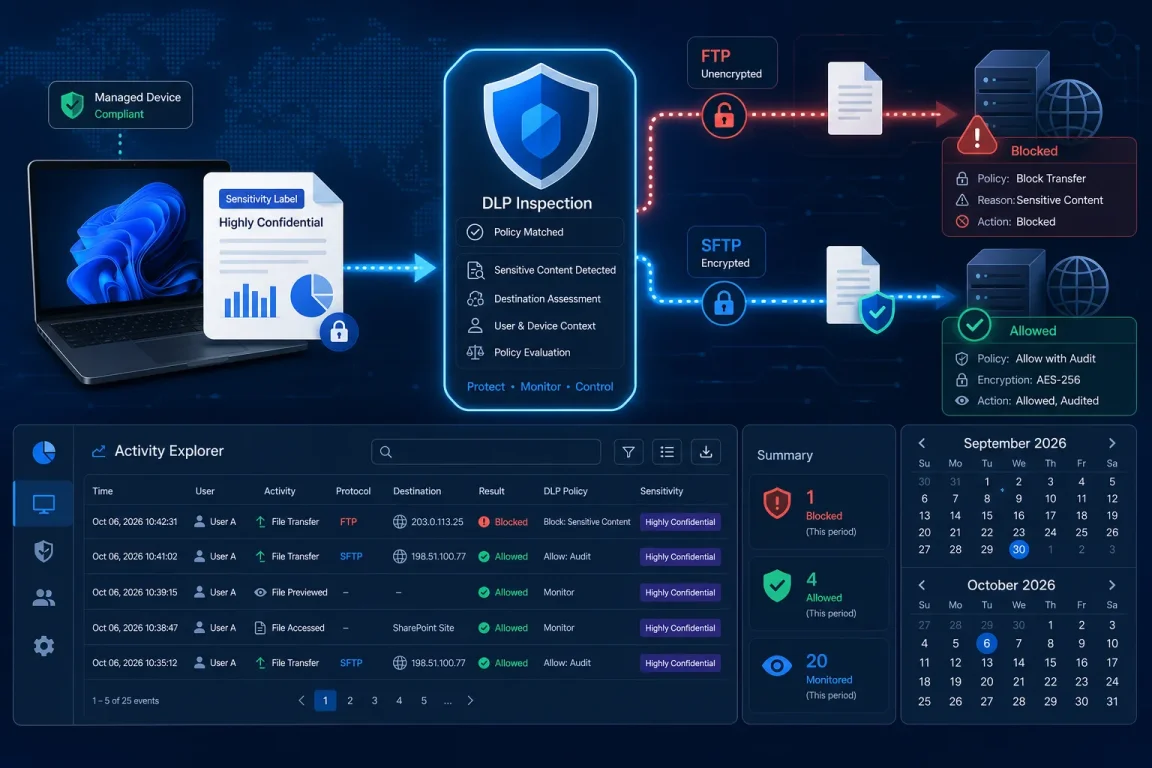The width and height of the screenshot is (1152, 768).
Task: Go to previous month from October 2026
Action: (x=922, y=585)
